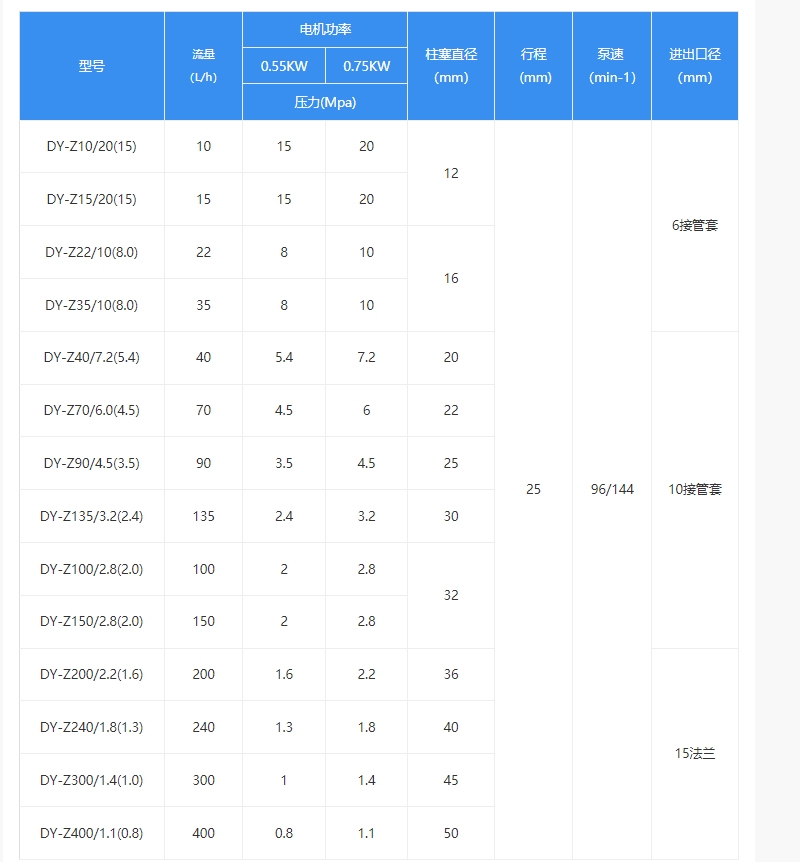
Task: Select model cell DY-Z150/2.8(2.0)
Action: tap(92, 621)
